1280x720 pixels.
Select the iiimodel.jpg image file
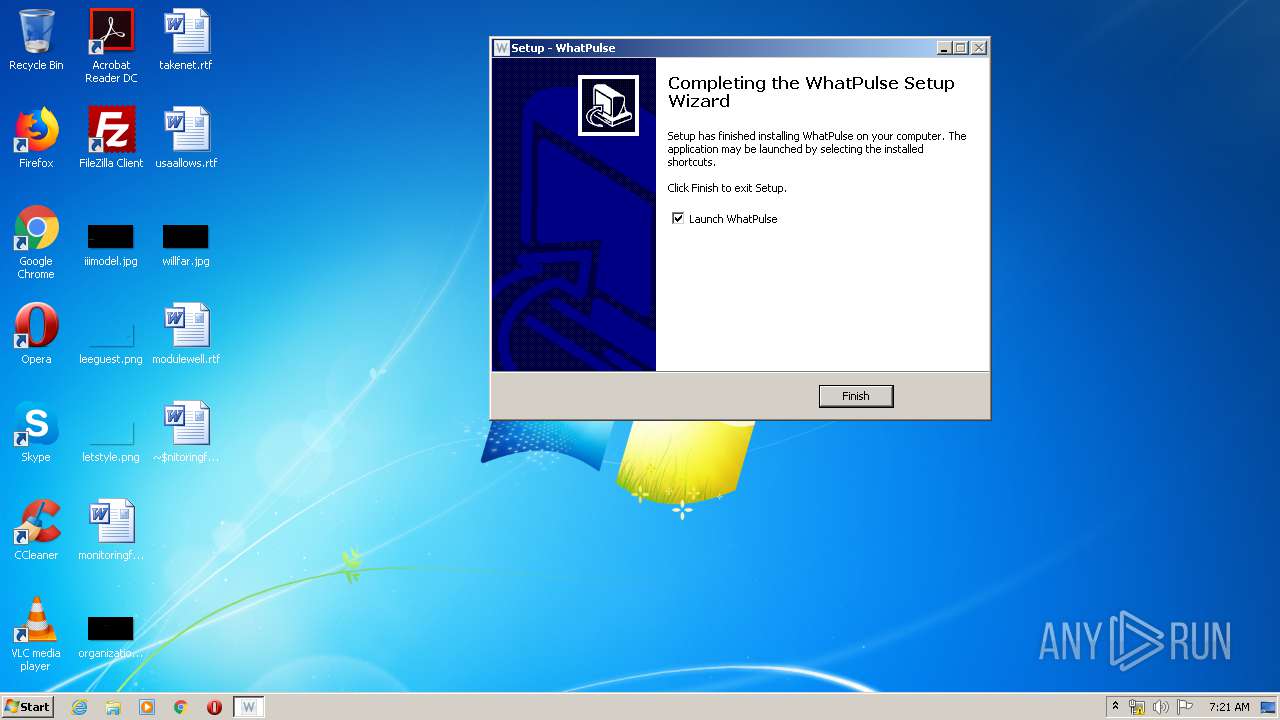point(111,245)
